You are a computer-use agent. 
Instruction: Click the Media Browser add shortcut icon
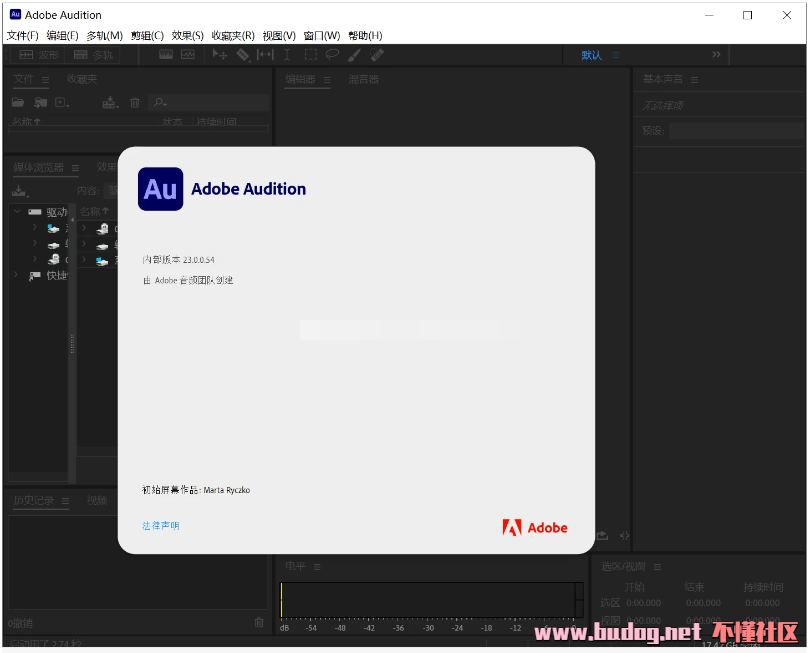point(20,191)
